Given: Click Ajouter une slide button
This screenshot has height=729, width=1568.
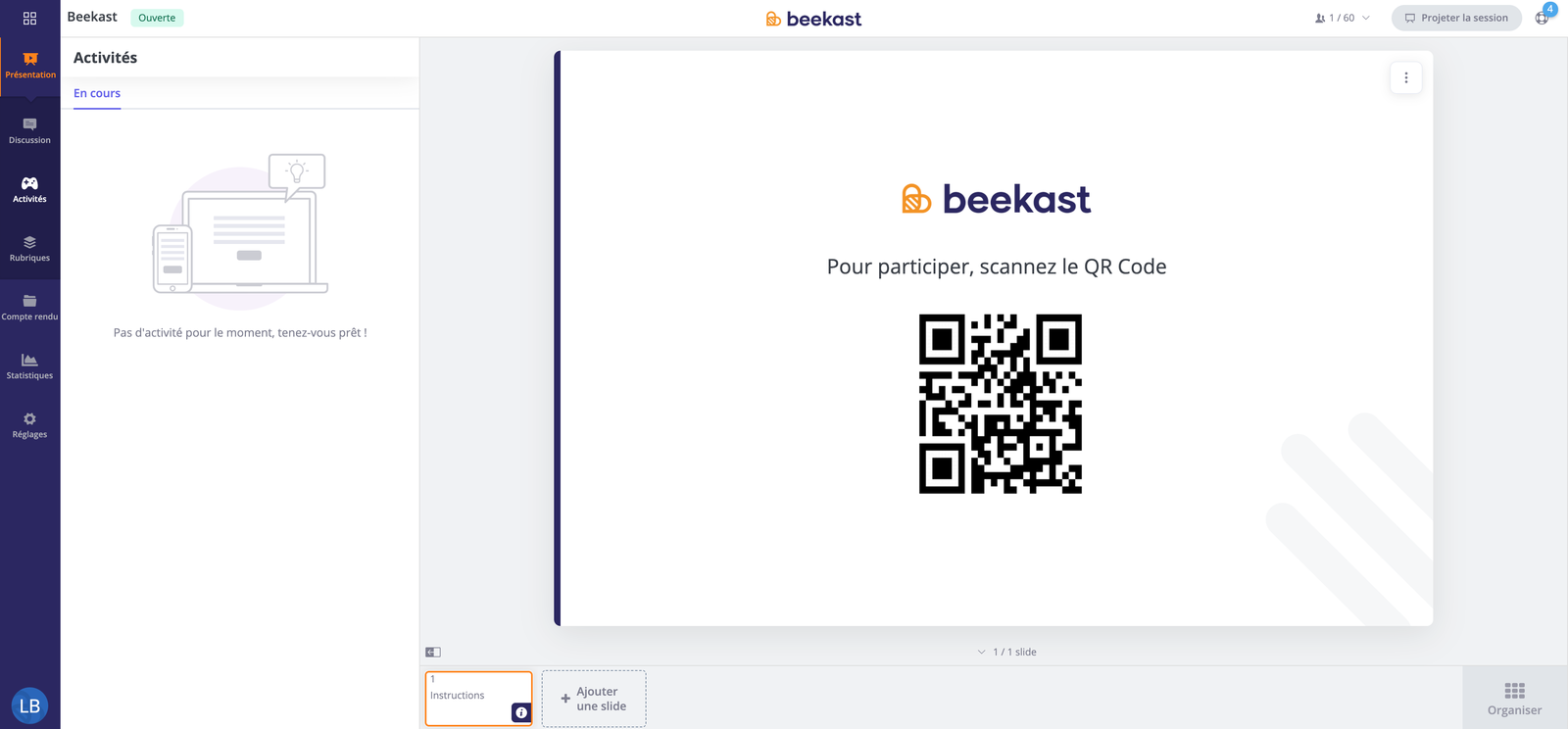Looking at the screenshot, I should coord(594,699).
